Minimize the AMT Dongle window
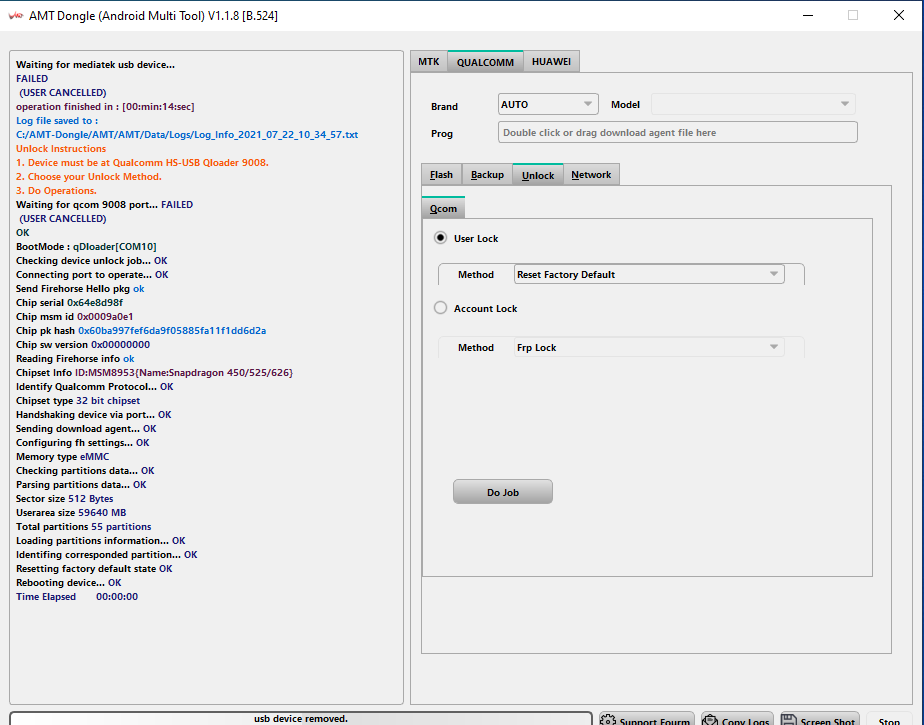Screen dimensions: 924x725 [807, 15]
